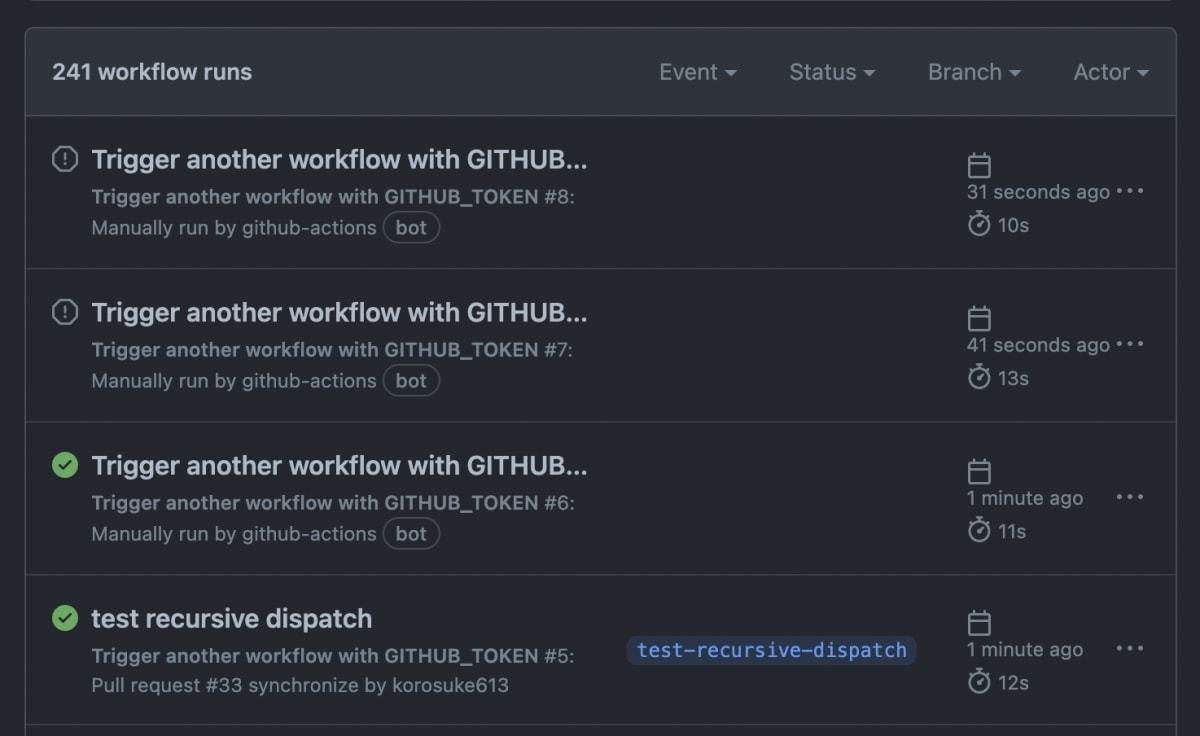Open the Event filter dropdown
This screenshot has height=736, width=1200.
[697, 72]
